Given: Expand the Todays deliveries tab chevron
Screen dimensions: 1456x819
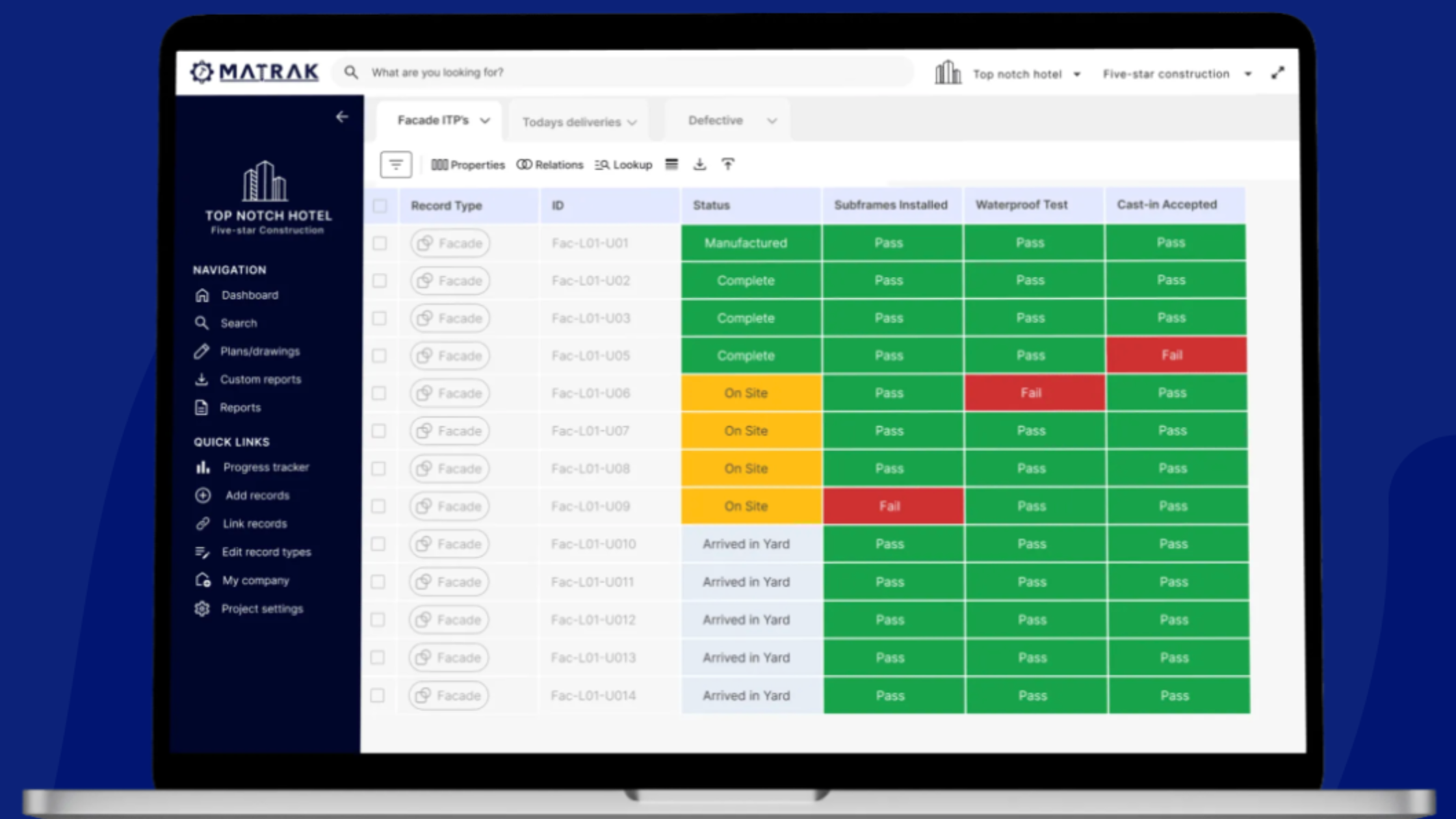Looking at the screenshot, I should click(632, 122).
